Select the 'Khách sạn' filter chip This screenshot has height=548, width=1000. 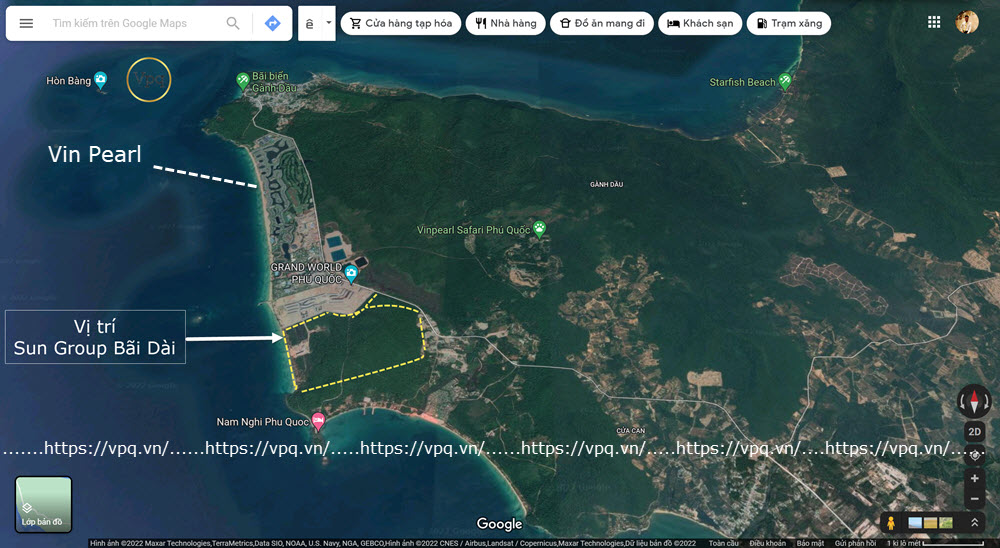(700, 24)
